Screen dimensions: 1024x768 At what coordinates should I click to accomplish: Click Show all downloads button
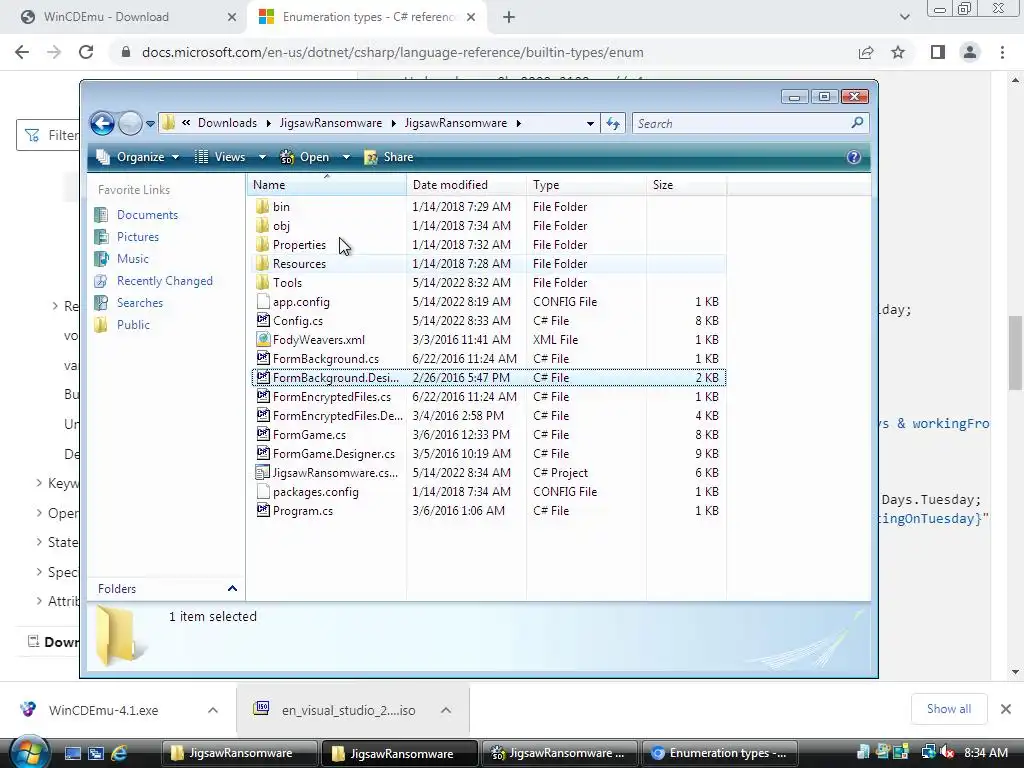[x=949, y=709]
